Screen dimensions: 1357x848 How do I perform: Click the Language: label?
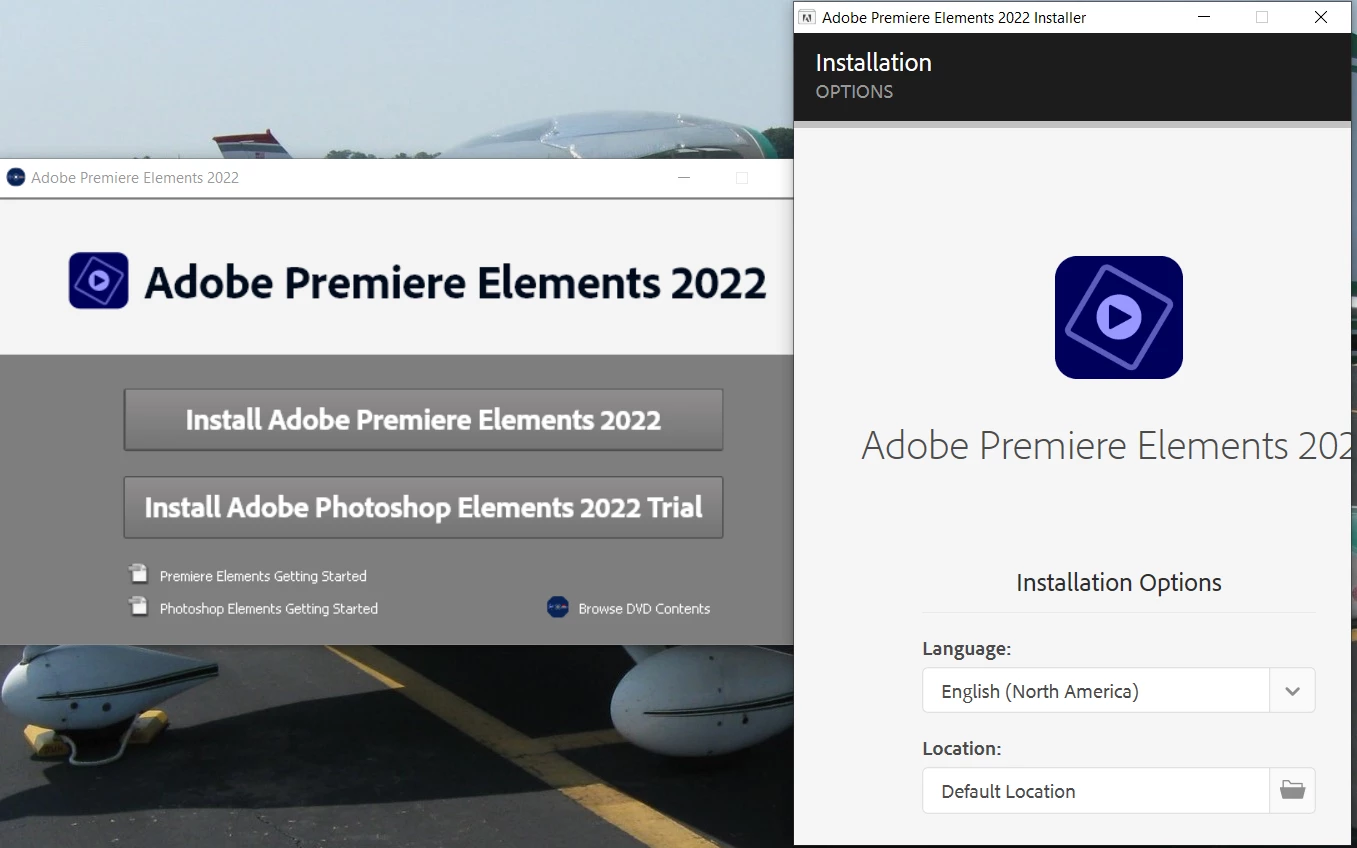[966, 649]
